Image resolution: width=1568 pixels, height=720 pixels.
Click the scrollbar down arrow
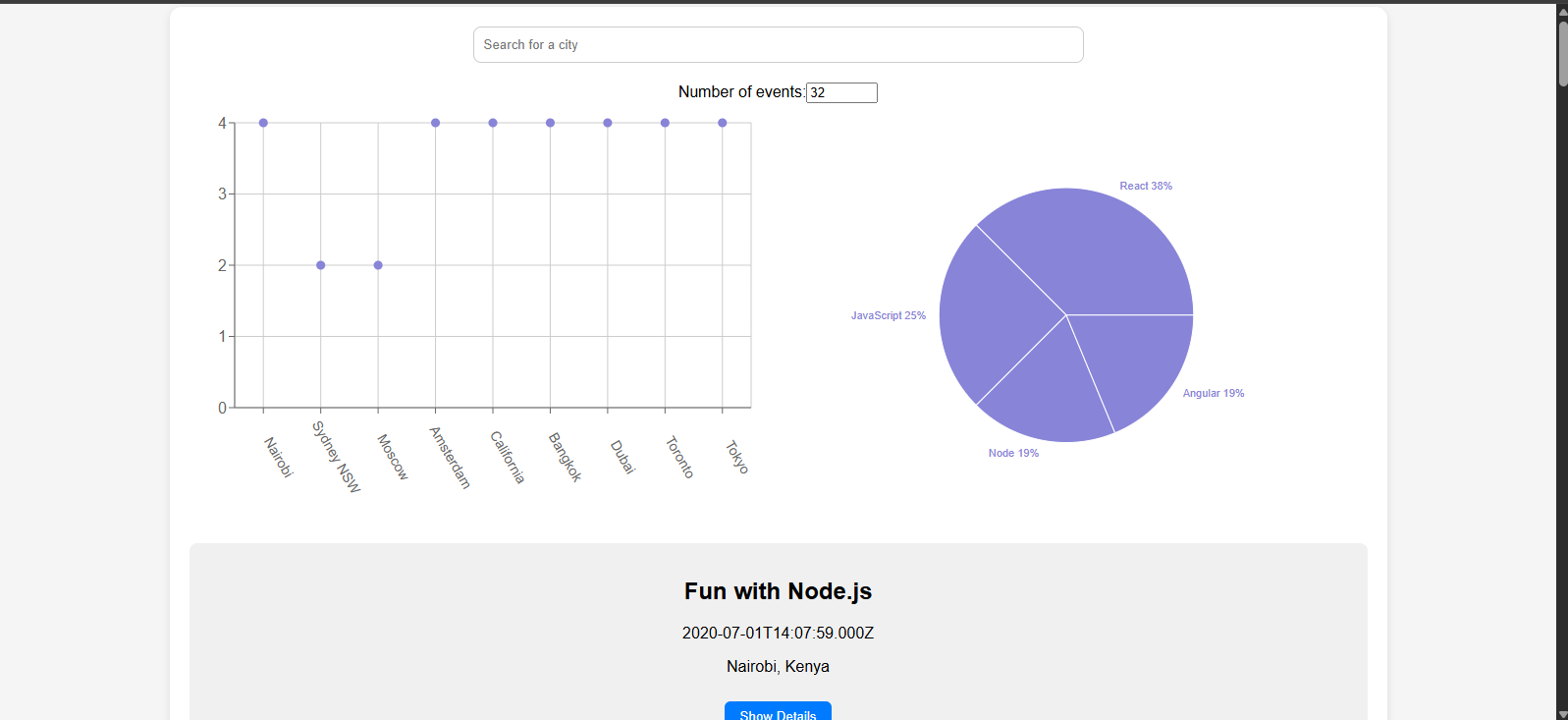[x=1562, y=713]
